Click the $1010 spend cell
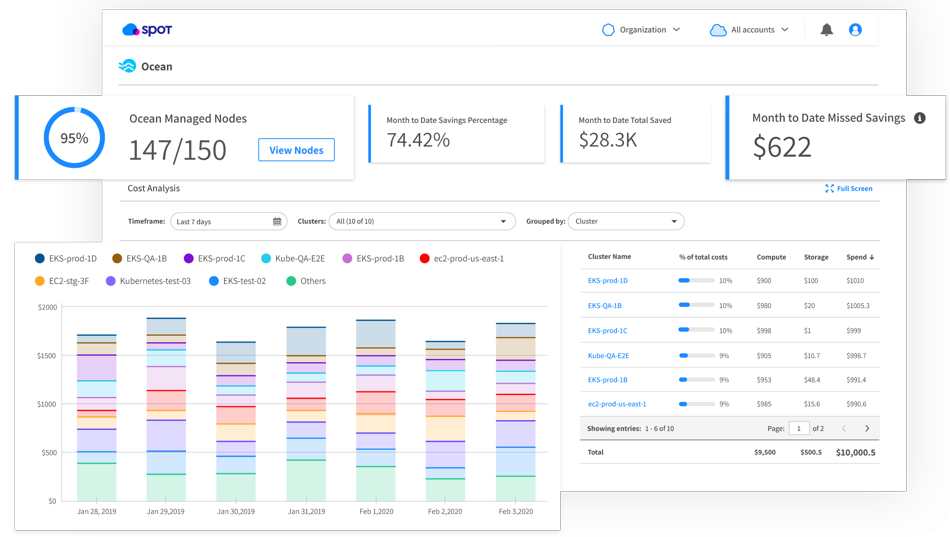 [x=855, y=281]
